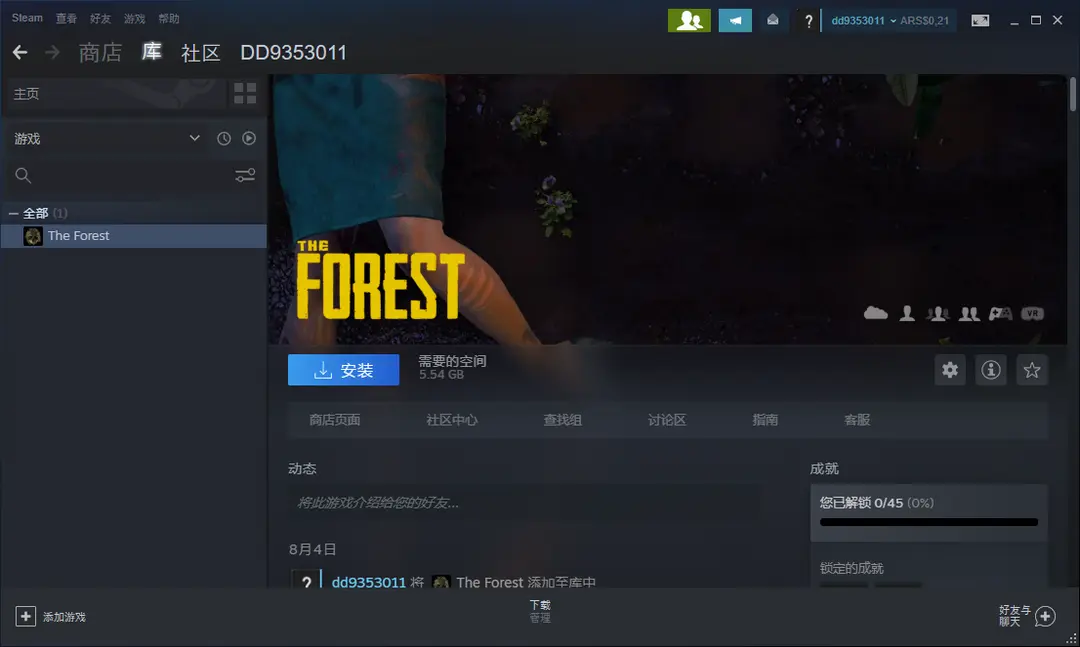Open the 社区 tab
The width and height of the screenshot is (1080, 647).
(200, 53)
